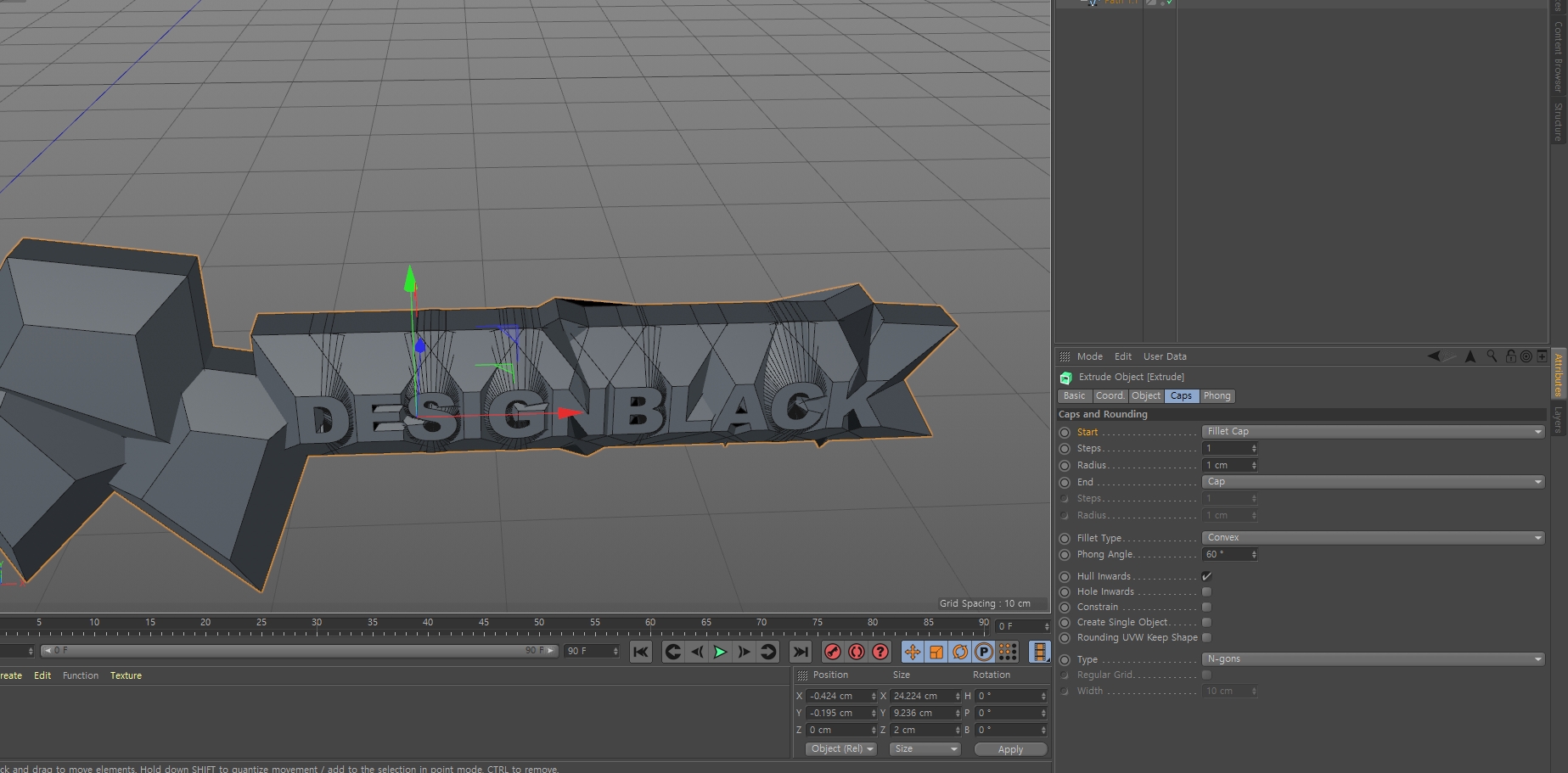Open the Fillet Type Convex dropdown
Viewport: 1568px width, 773px height.
(x=1373, y=538)
